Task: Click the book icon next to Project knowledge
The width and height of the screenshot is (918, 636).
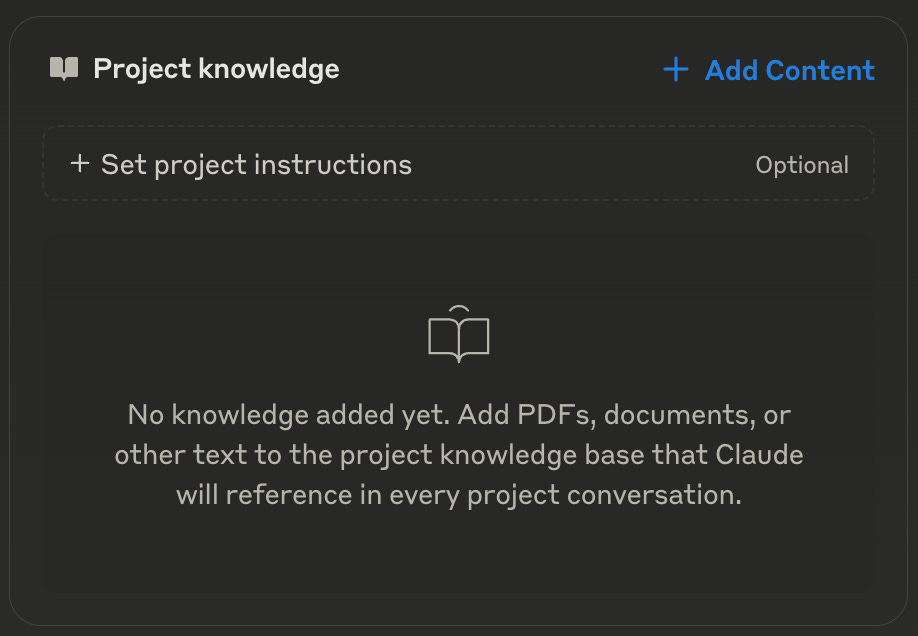Action: coord(64,69)
